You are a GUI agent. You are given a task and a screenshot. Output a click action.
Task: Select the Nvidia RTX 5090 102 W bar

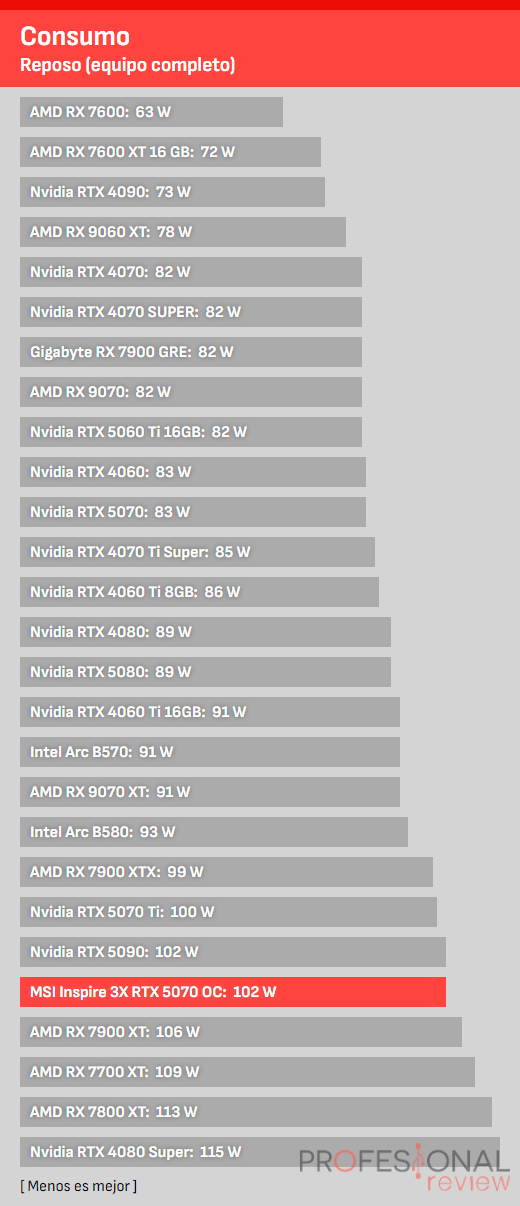coord(233,952)
